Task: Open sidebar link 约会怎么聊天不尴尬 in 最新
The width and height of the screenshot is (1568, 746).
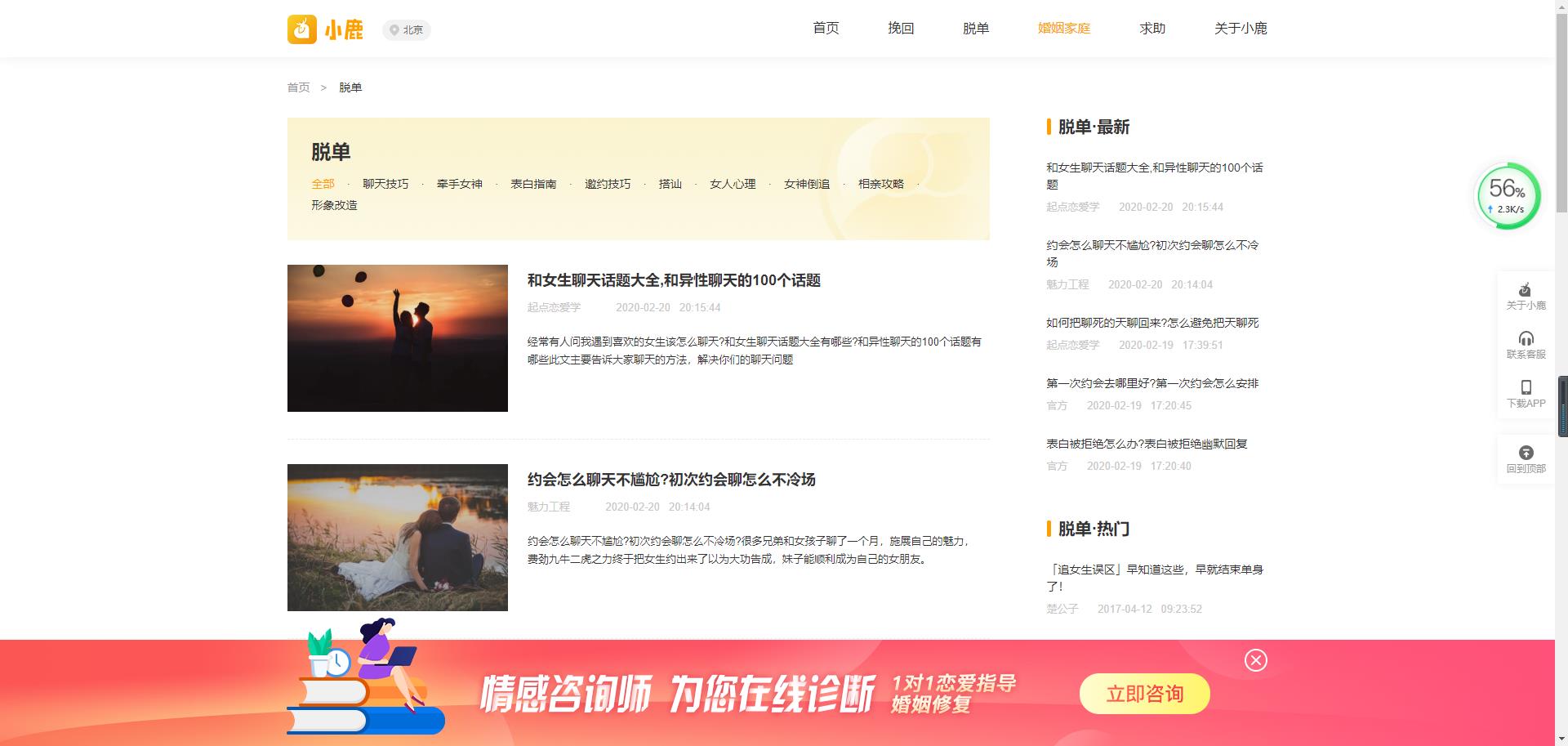Action: click(1152, 253)
